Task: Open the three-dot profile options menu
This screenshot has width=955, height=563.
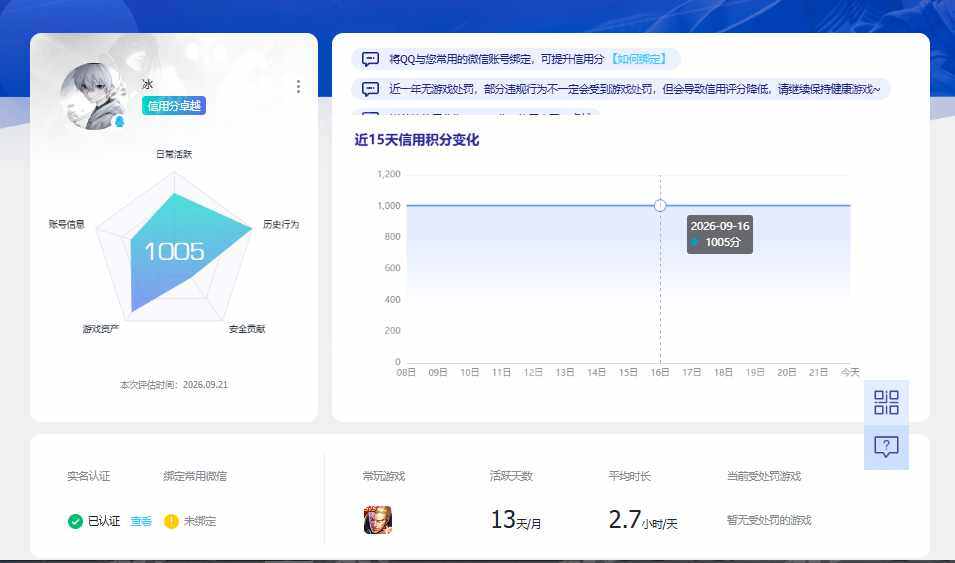Action: pyautogui.click(x=298, y=87)
